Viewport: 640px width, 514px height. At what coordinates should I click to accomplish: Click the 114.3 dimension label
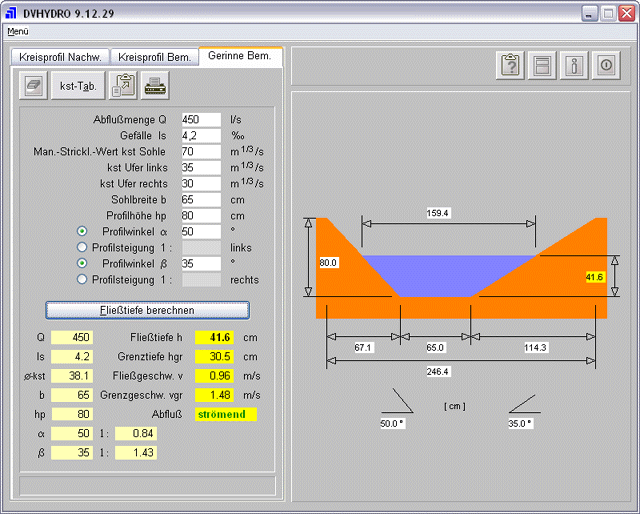tap(535, 348)
